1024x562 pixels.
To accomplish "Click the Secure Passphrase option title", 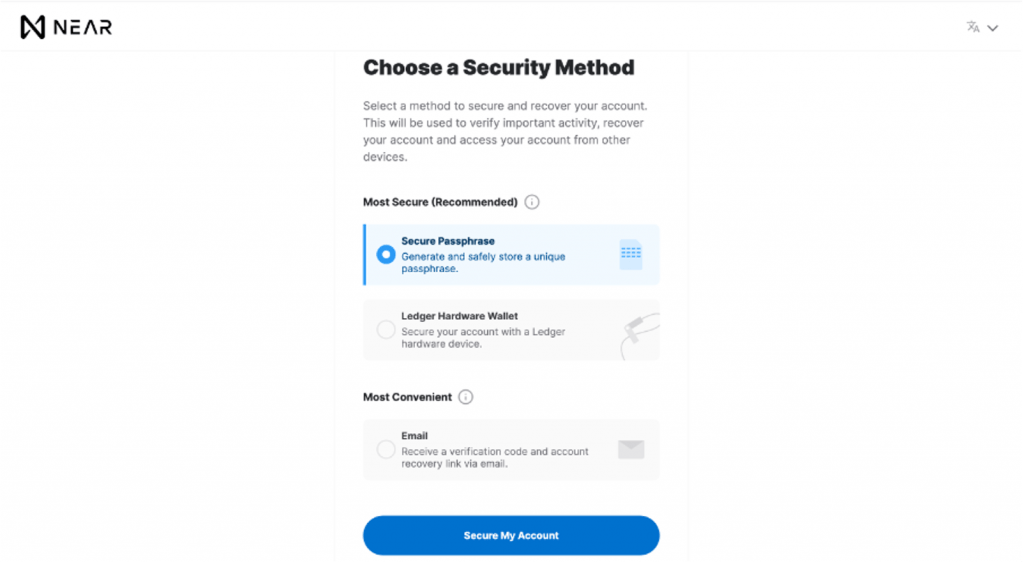I will tap(448, 241).
